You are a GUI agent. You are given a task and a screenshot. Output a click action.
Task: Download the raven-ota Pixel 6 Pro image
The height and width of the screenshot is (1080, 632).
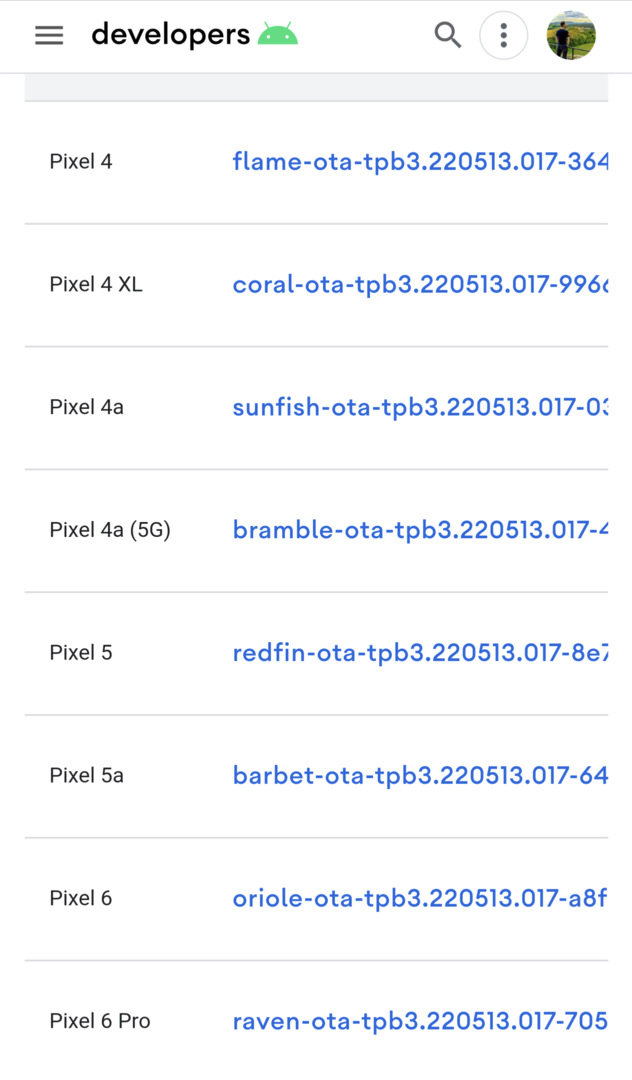420,1021
